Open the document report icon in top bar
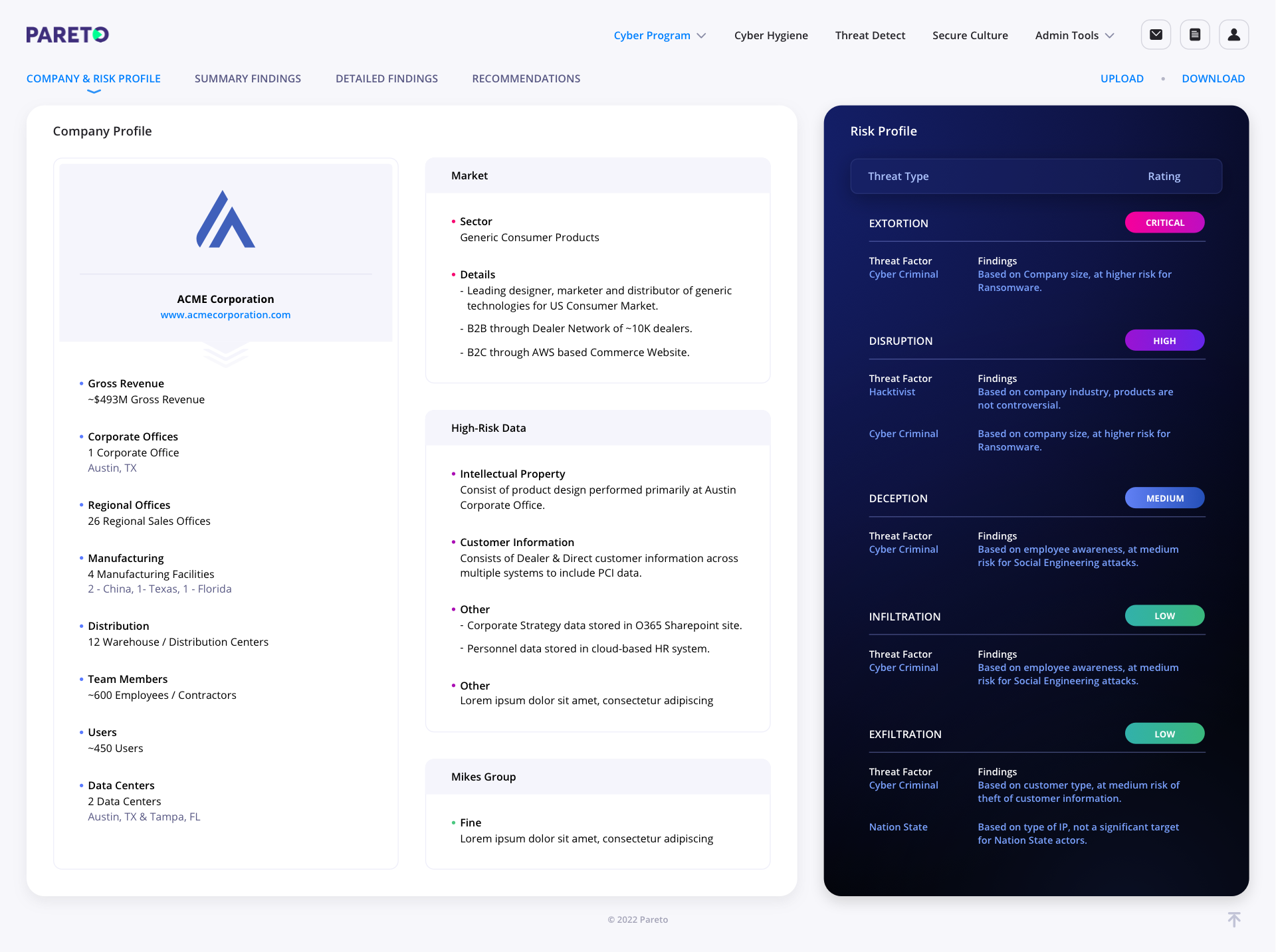 1195,35
